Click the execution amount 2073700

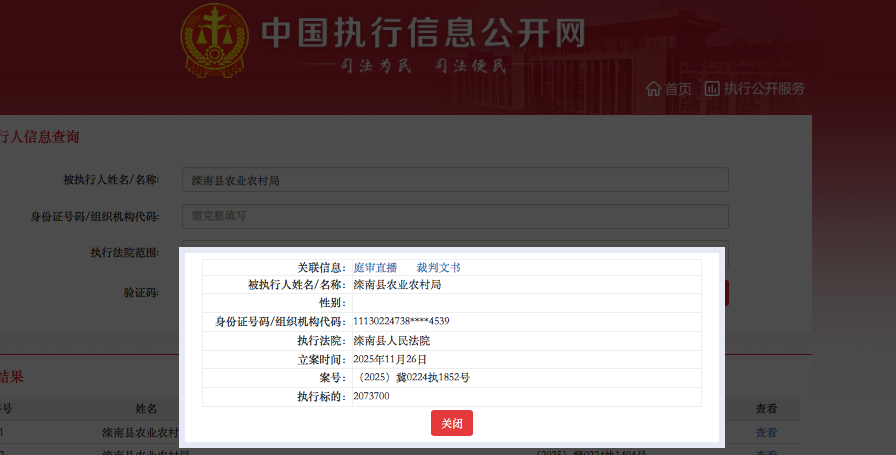click(372, 397)
